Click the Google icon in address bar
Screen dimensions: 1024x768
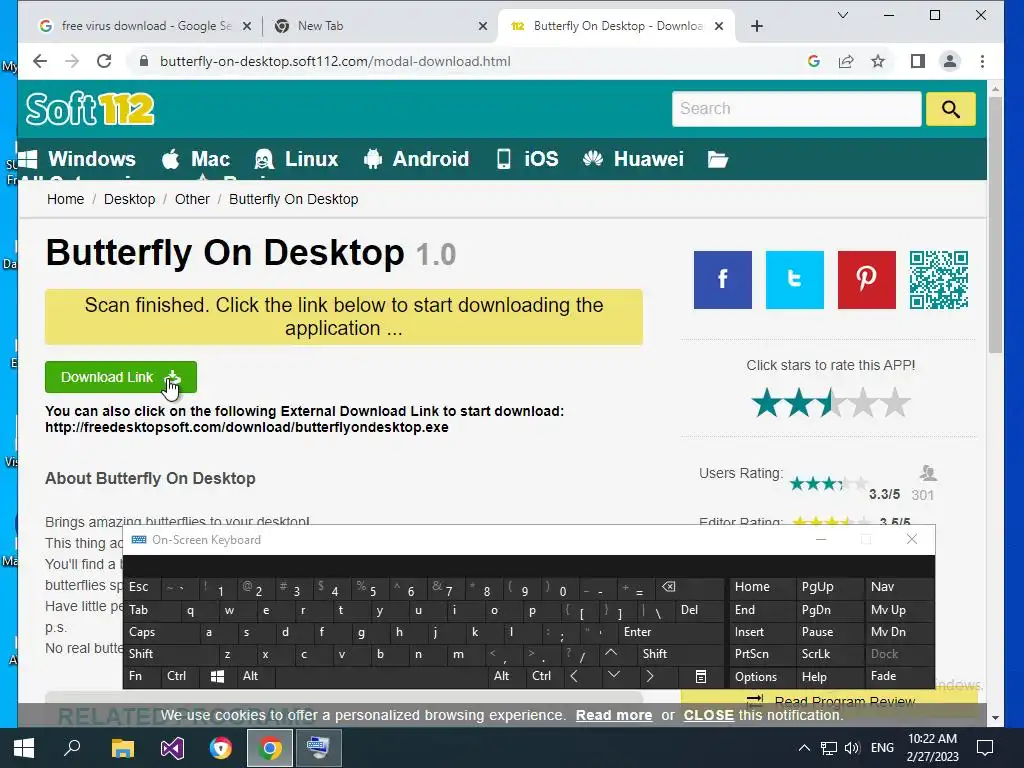pos(814,61)
